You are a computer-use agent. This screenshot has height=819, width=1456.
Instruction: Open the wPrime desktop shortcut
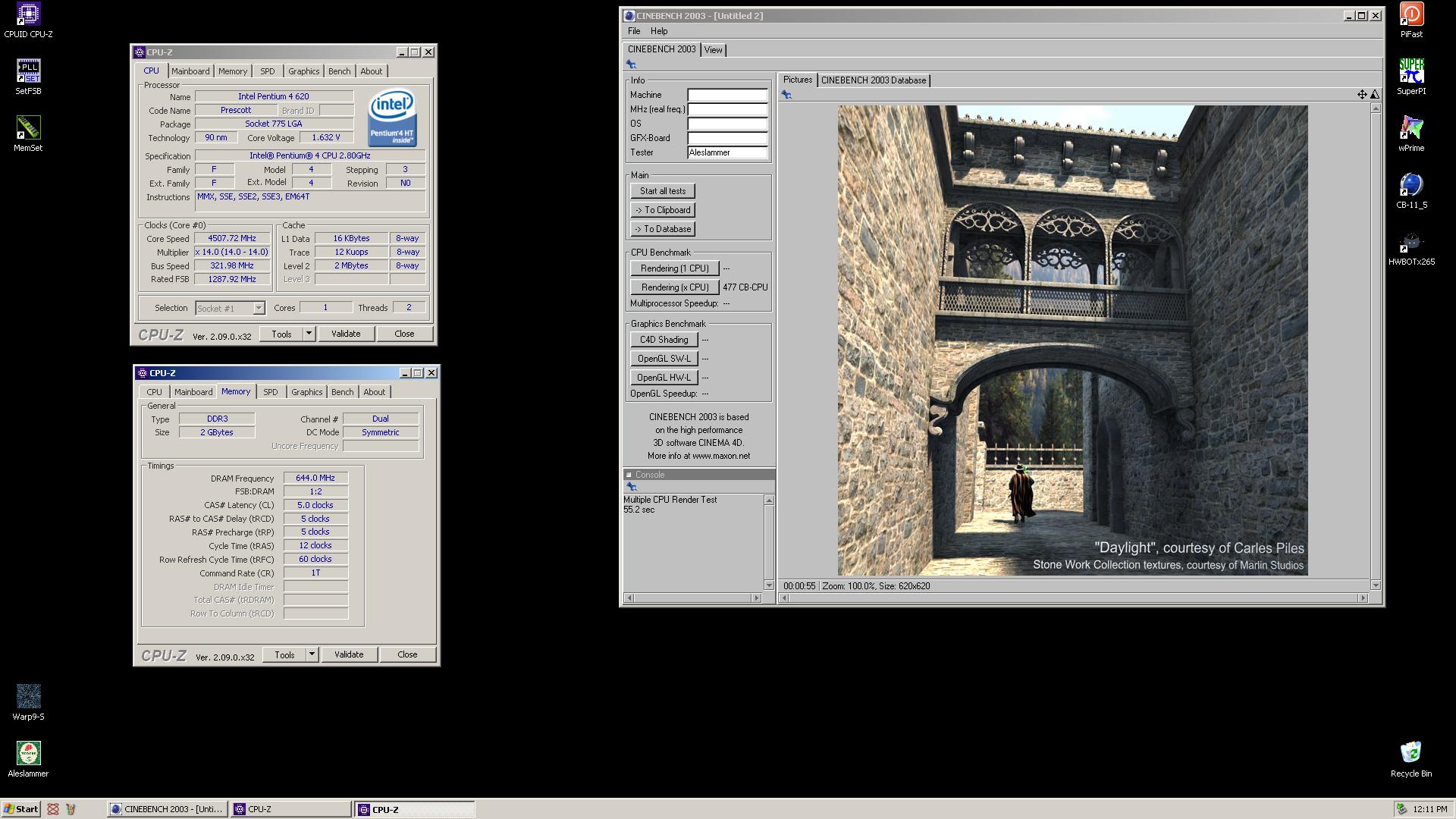pos(1411,133)
